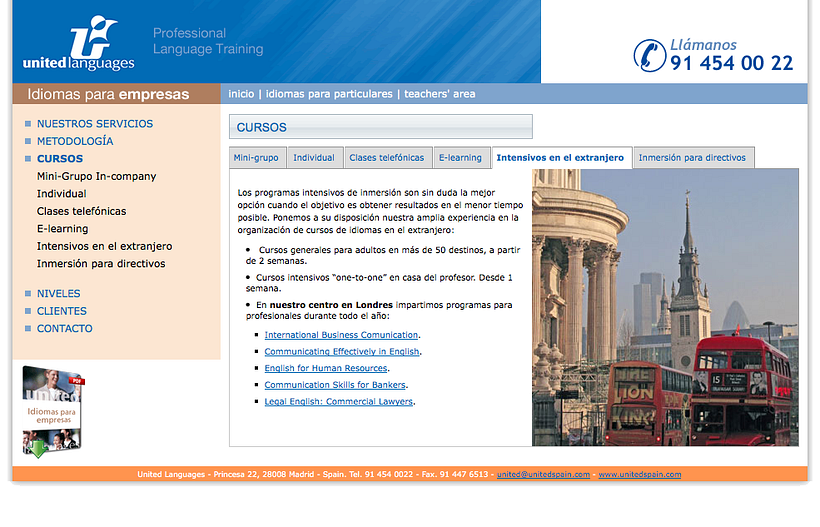The width and height of the screenshot is (820, 527).
Task: Open Communication Skills for Bankers link
Action: point(335,385)
